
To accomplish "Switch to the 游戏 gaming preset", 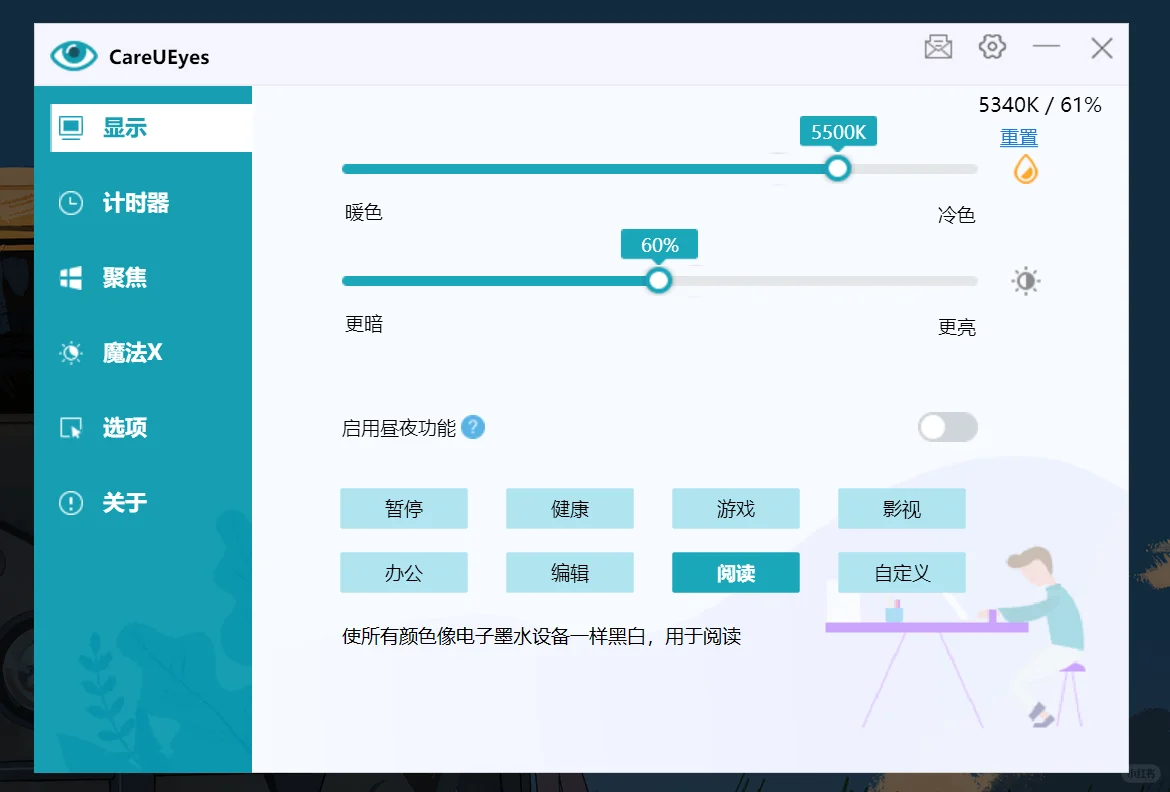I will (x=735, y=508).
